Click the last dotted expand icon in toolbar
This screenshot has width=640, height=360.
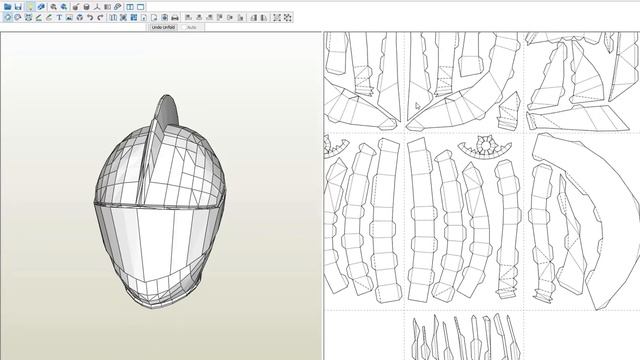[288, 18]
